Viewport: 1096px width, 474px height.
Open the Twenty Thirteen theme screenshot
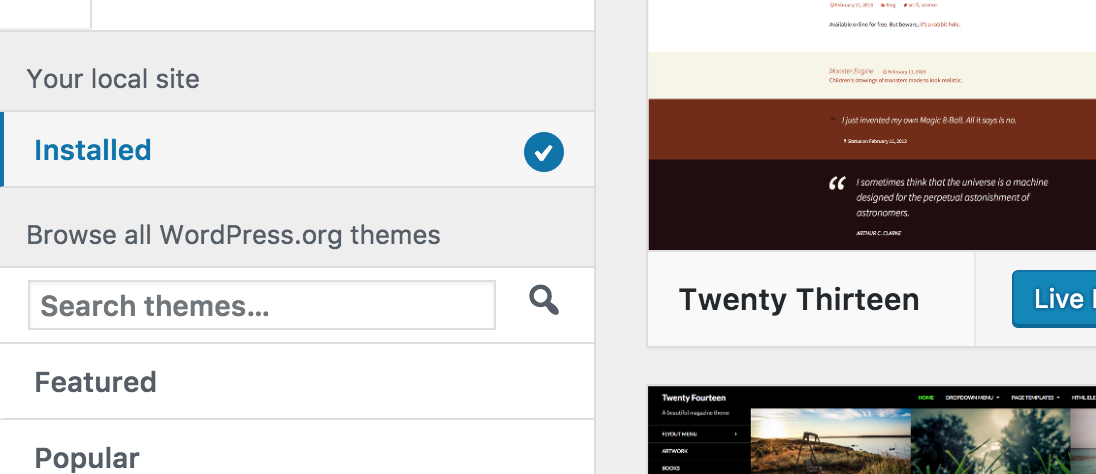click(872, 124)
